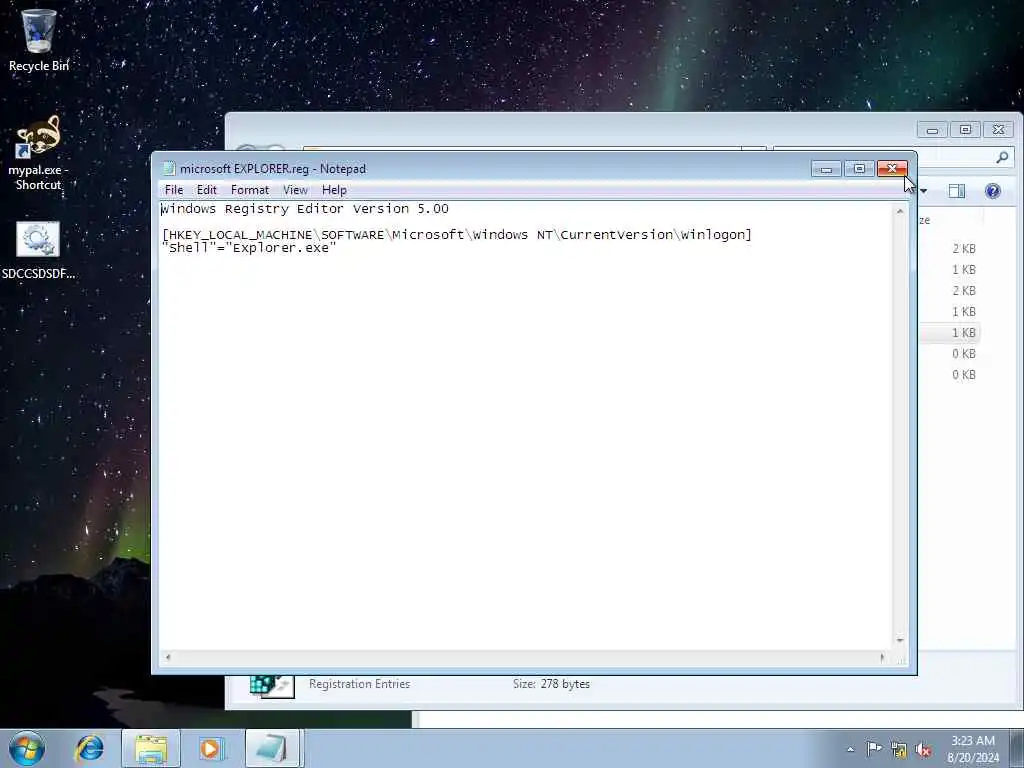Click the "Registration Entries" details pane text

(359, 684)
